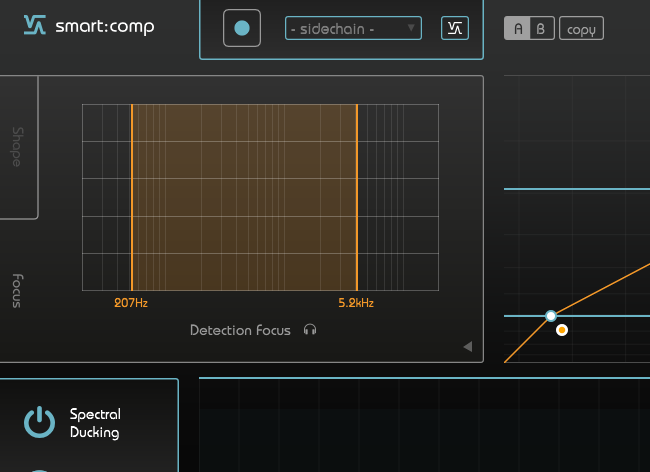Click the smart:comp logo icon
650x472 pixels.
tap(34, 25)
